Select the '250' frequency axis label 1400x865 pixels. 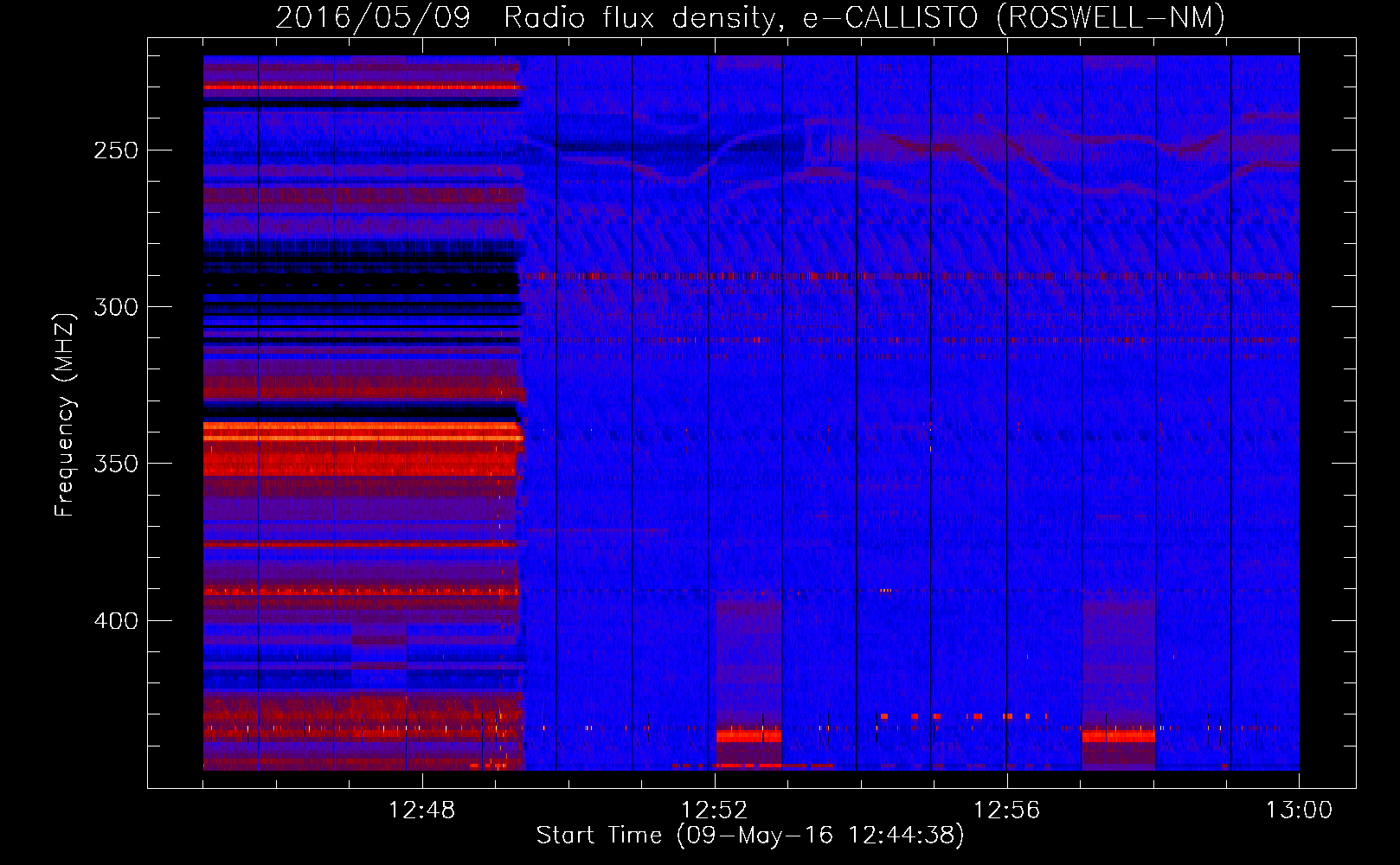(x=116, y=151)
